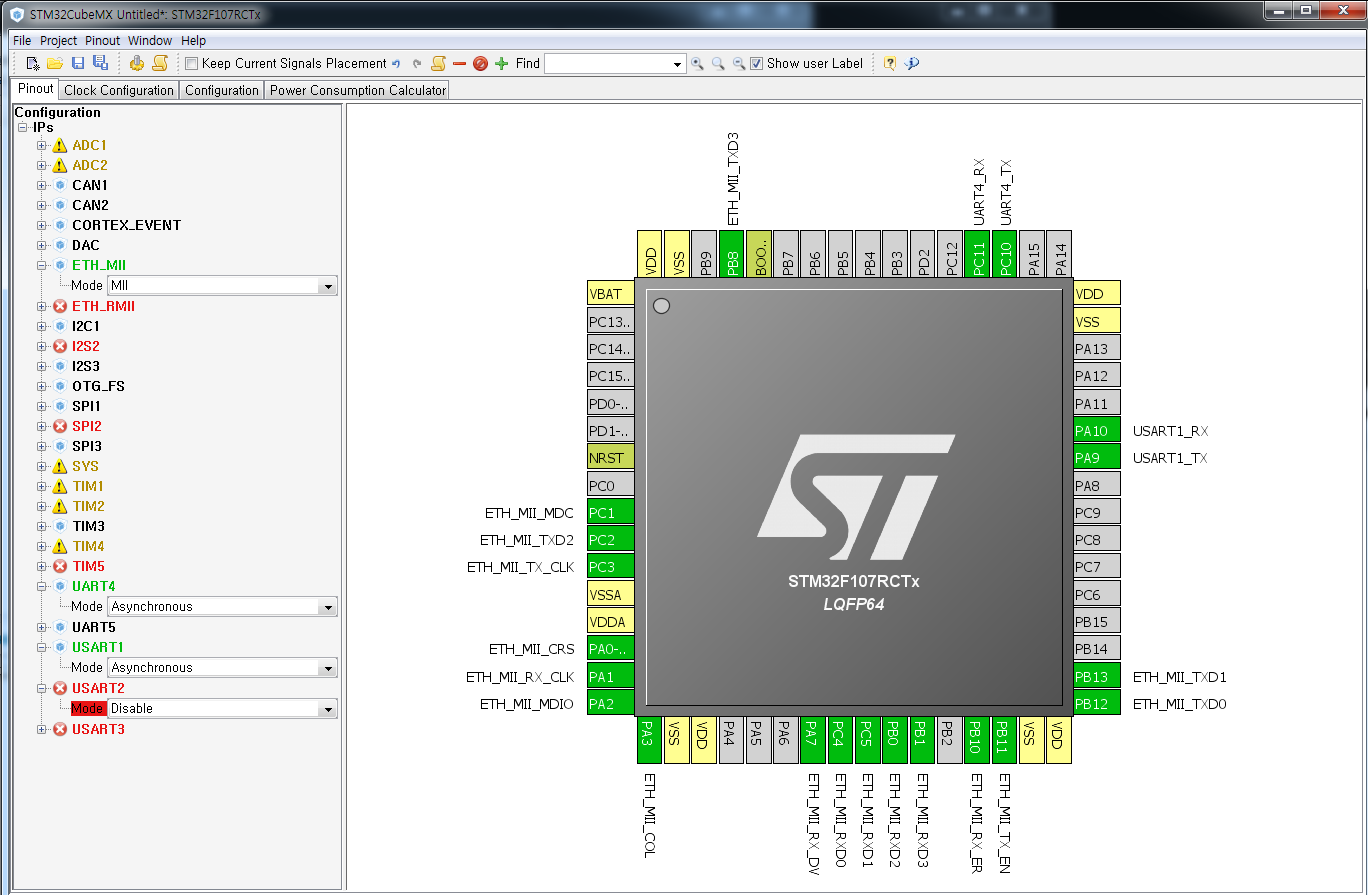Click the scroll icon right of Redo
This screenshot has height=895, width=1368.
click(x=438, y=63)
